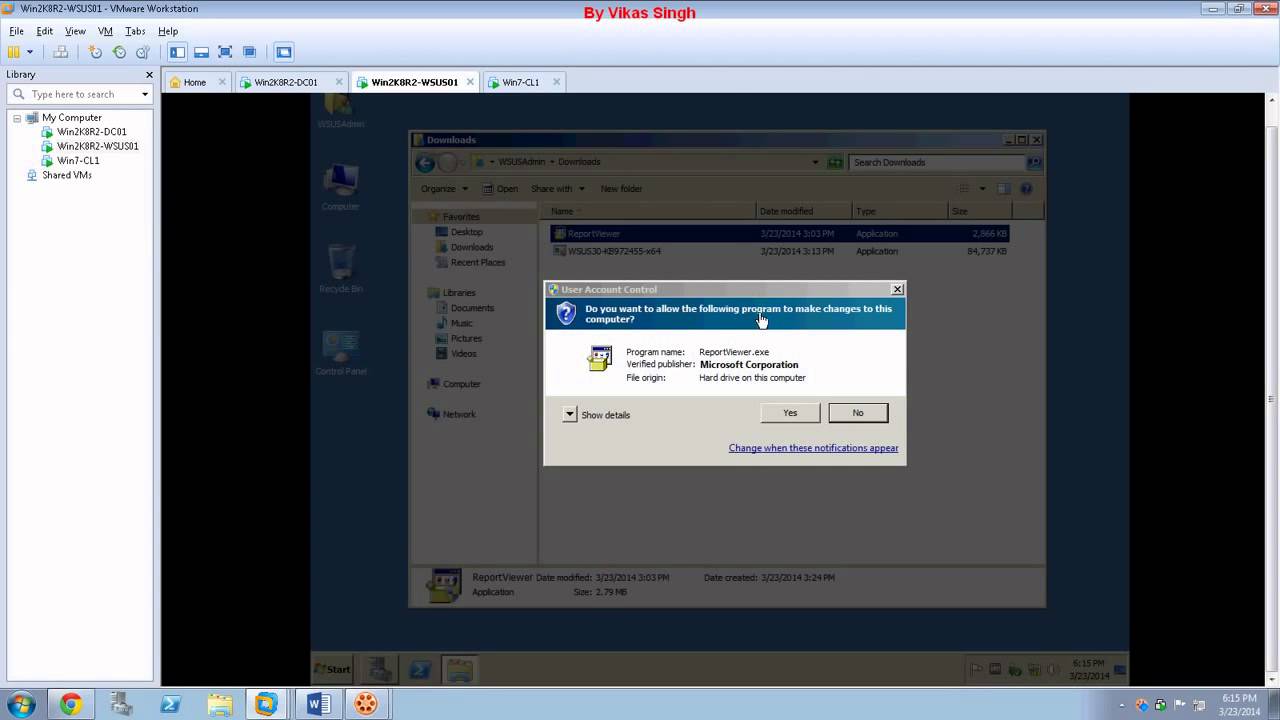Open Change when these notifications appear link
This screenshot has height=720, width=1280.
813,448
